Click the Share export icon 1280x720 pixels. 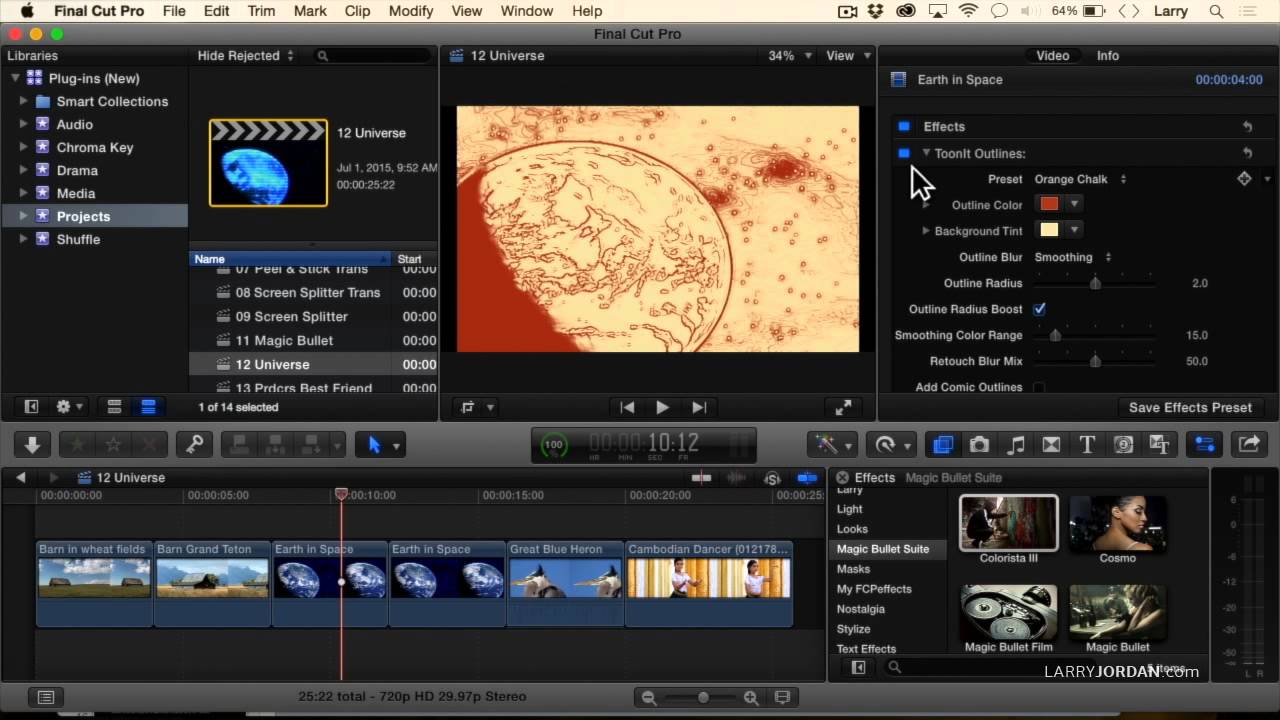[1249, 445]
